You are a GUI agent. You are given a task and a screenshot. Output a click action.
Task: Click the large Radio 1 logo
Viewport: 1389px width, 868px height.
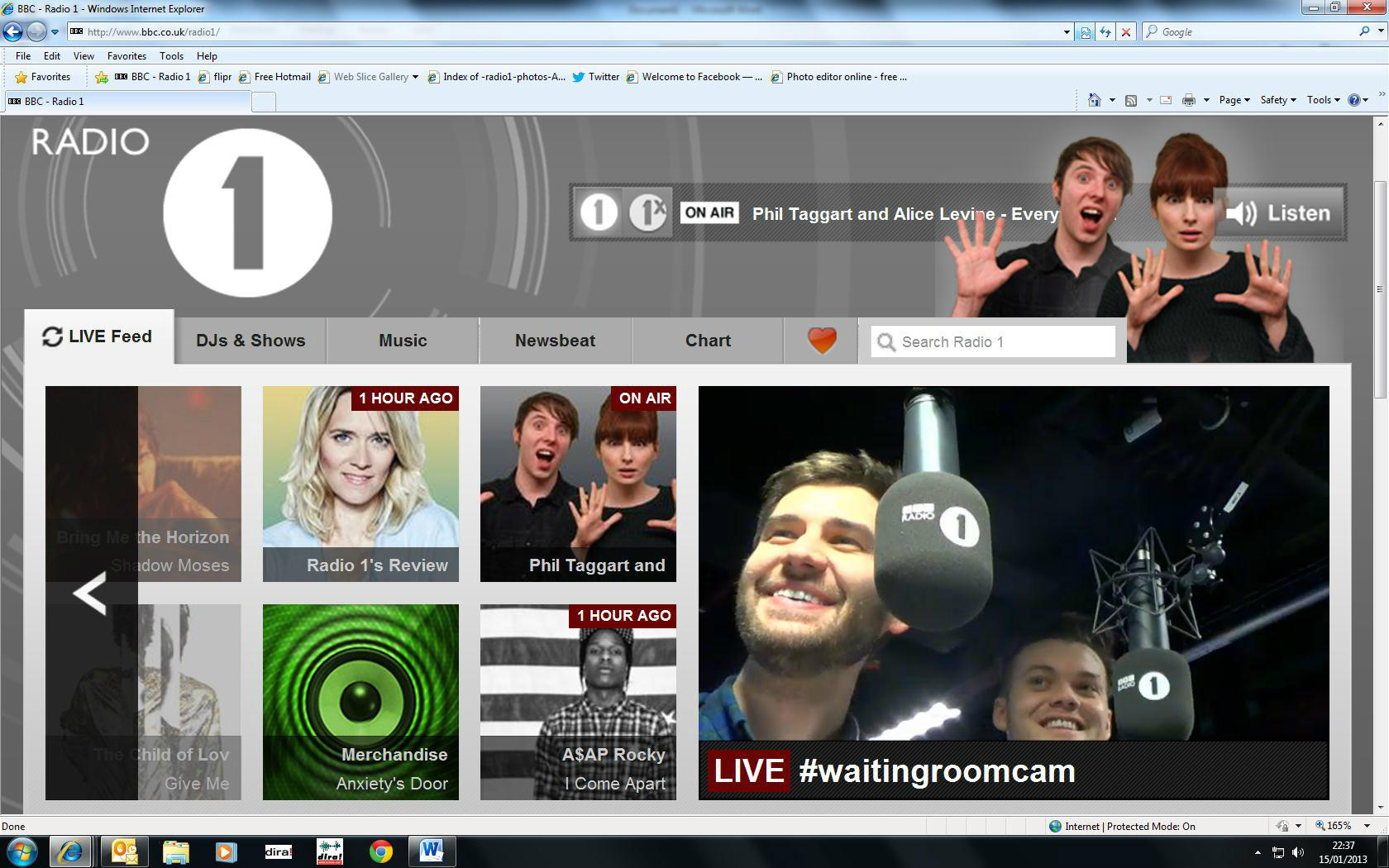247,213
